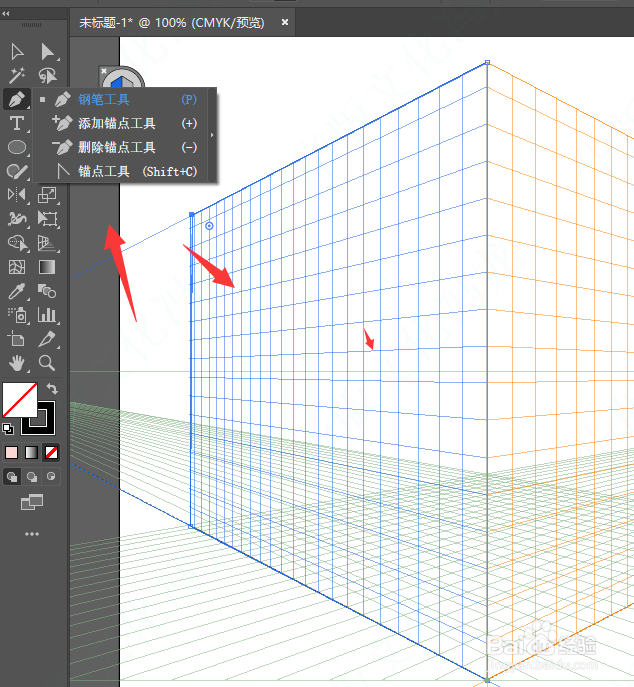Select the Free Transform tool

tap(47, 219)
